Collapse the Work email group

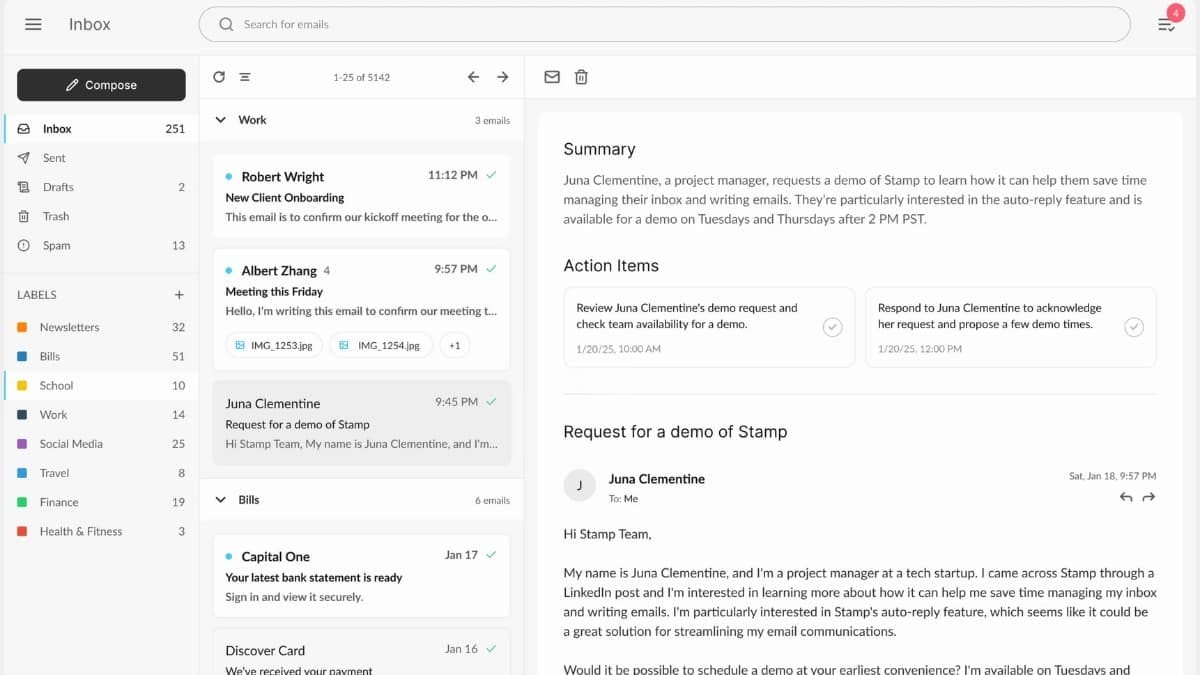pyautogui.click(x=221, y=120)
